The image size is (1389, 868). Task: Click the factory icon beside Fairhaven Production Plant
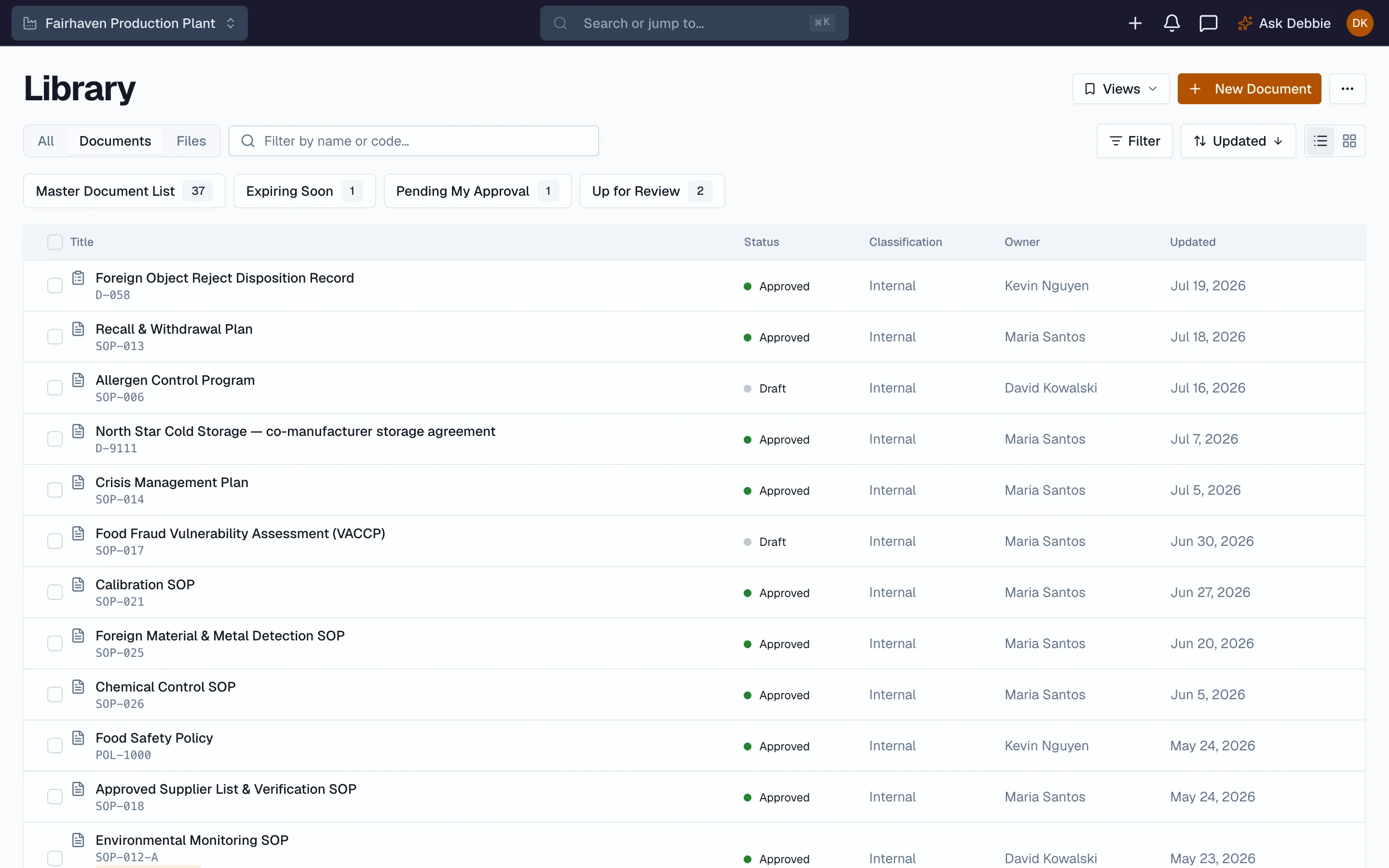[30, 23]
